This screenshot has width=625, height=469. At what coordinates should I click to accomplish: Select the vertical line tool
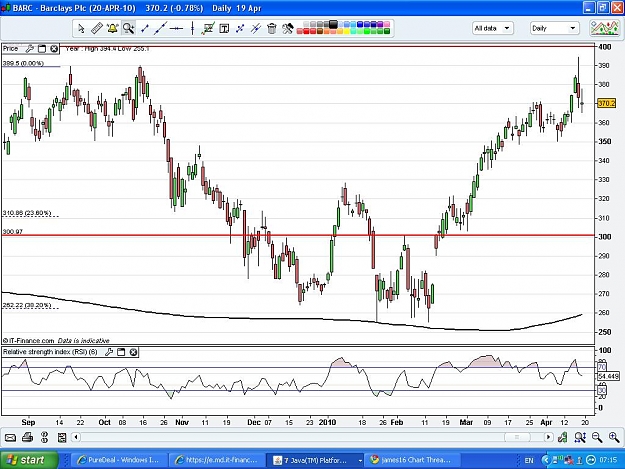coord(193,28)
